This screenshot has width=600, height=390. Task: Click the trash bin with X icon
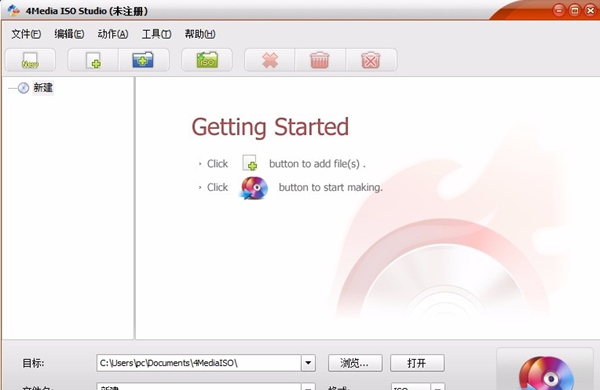pyautogui.click(x=371, y=60)
